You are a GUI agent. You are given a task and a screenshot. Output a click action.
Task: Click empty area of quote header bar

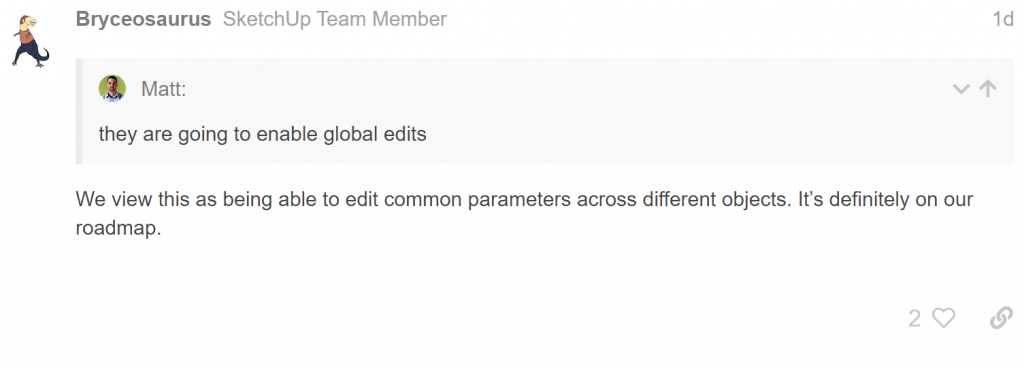tap(562, 89)
